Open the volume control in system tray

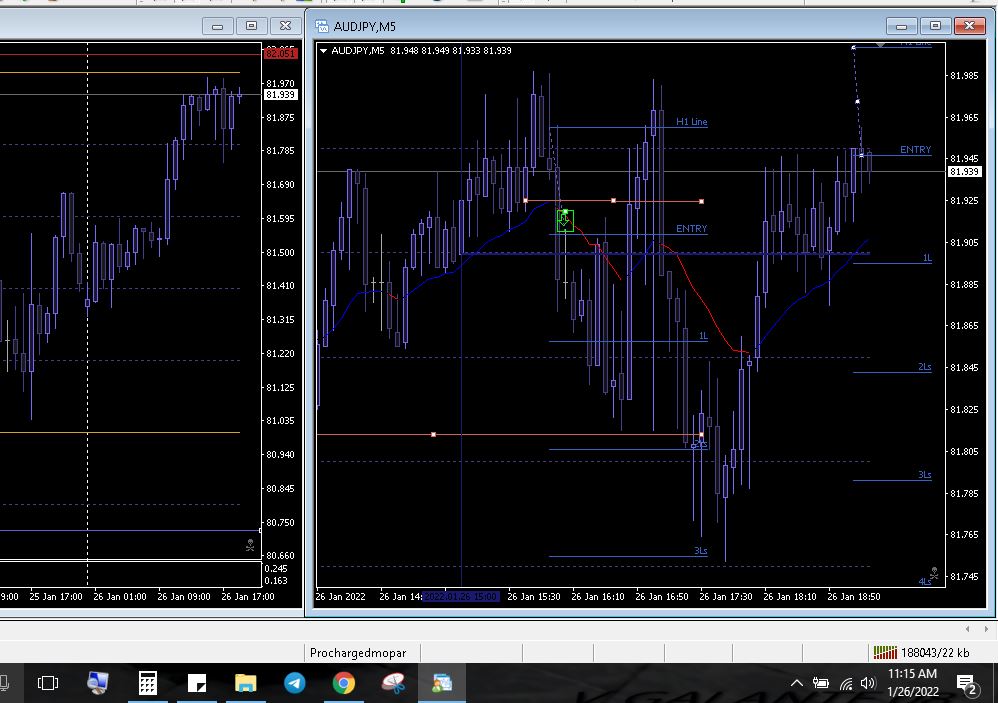[867, 683]
